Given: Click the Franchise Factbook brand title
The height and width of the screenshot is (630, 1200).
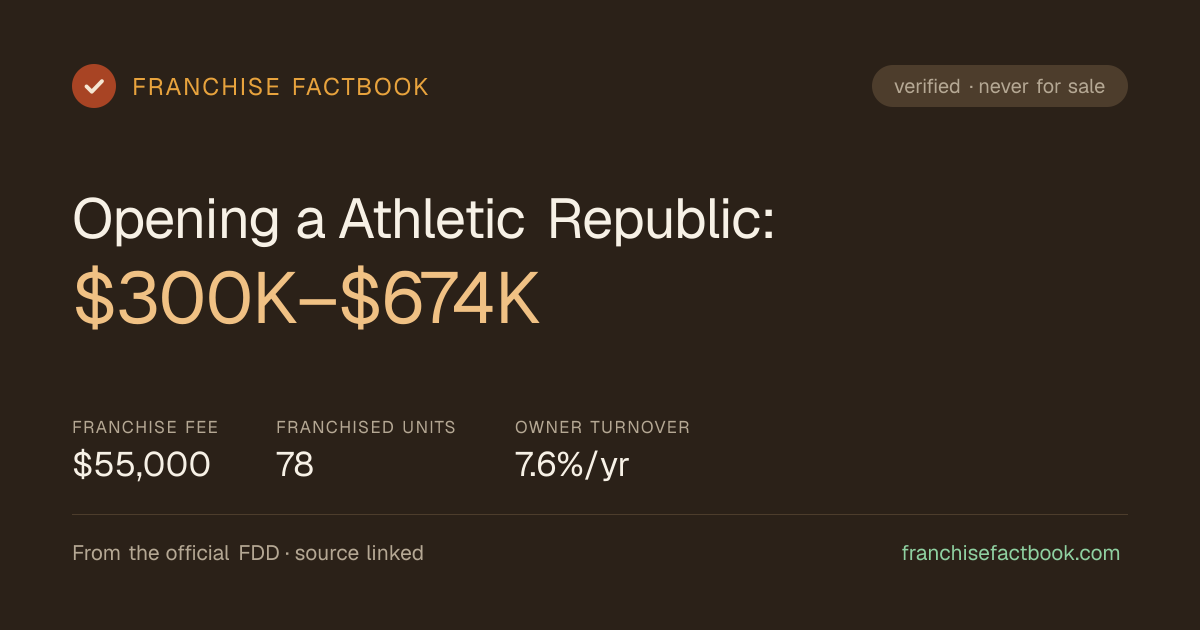Looking at the screenshot, I should coord(281,87).
